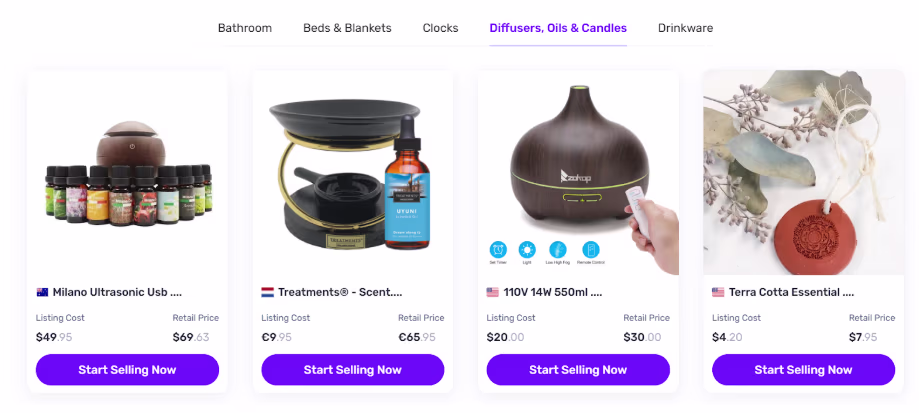Screen dimensions: 919x413
Task: Open the Treatments Scent product title link
Action: tap(340, 292)
